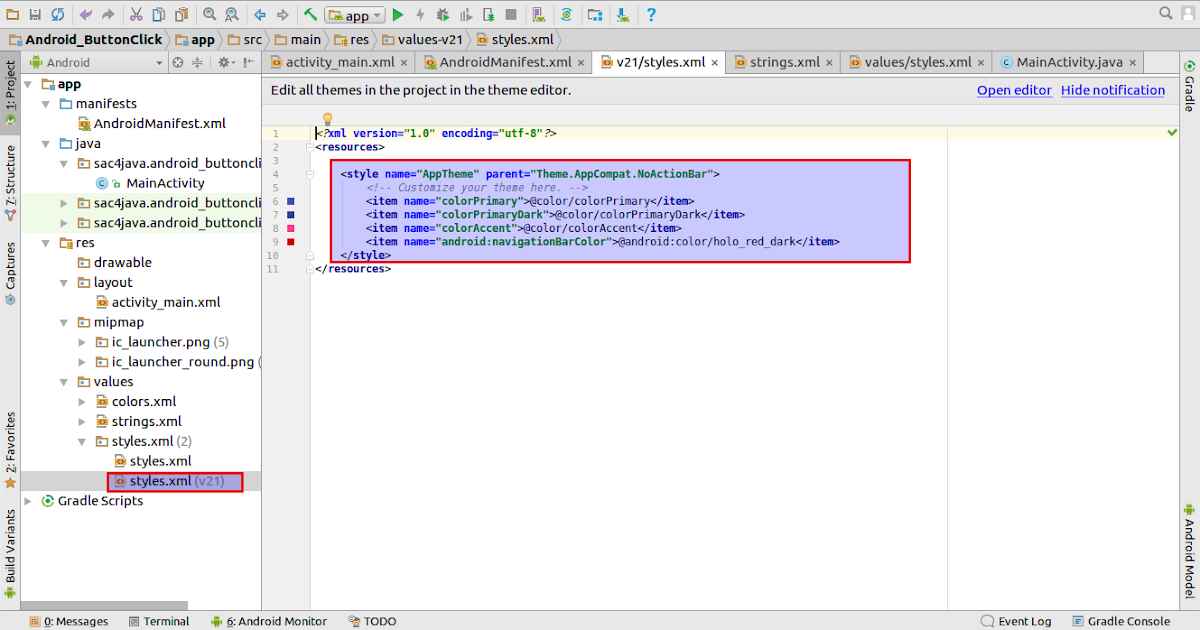Collapse the app module tree node
1200x630 pixels.
click(x=28, y=85)
